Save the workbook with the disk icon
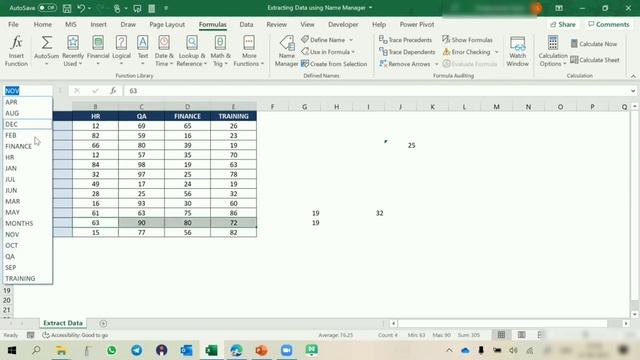 coord(67,8)
